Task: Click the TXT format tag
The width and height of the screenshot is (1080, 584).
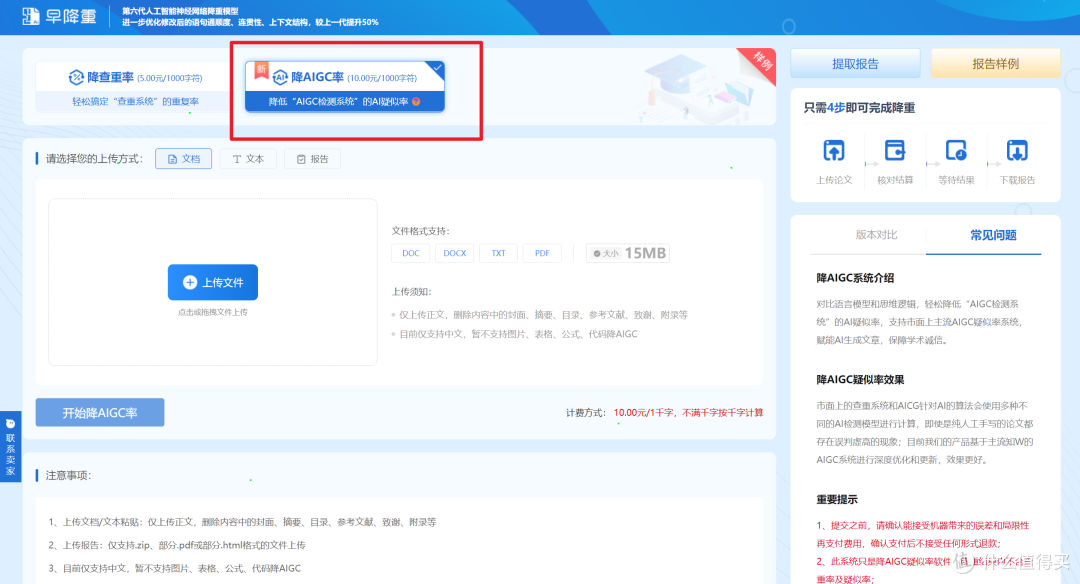Action: pyautogui.click(x=499, y=253)
